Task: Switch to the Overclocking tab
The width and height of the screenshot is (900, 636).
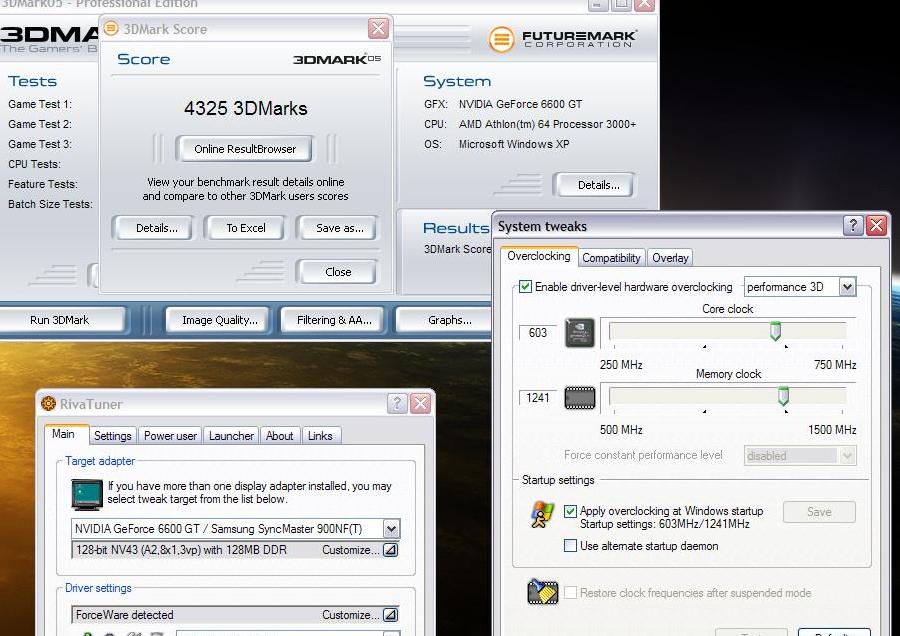Action: (538, 256)
